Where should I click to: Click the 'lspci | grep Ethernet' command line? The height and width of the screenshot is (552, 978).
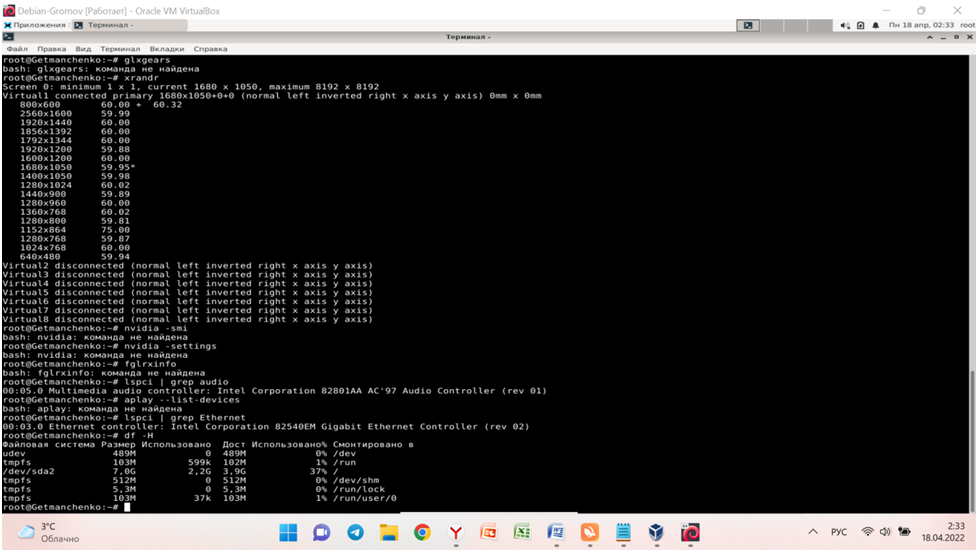(x=123, y=418)
